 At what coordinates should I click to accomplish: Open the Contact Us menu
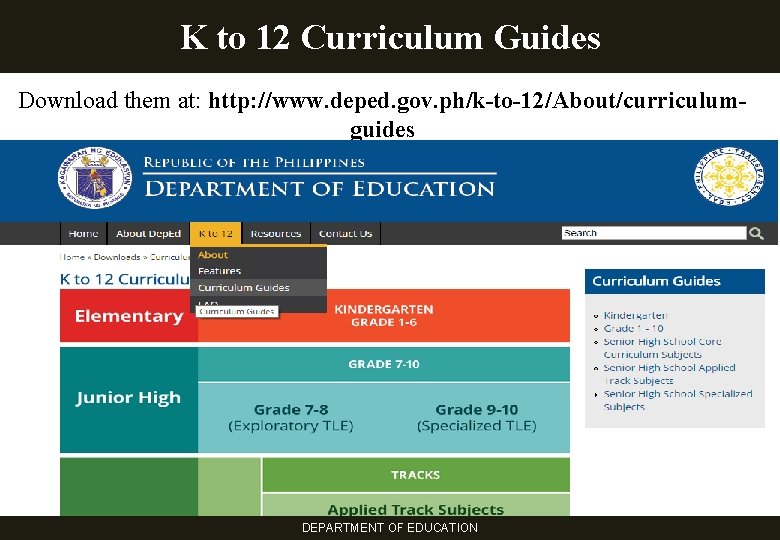(345, 233)
